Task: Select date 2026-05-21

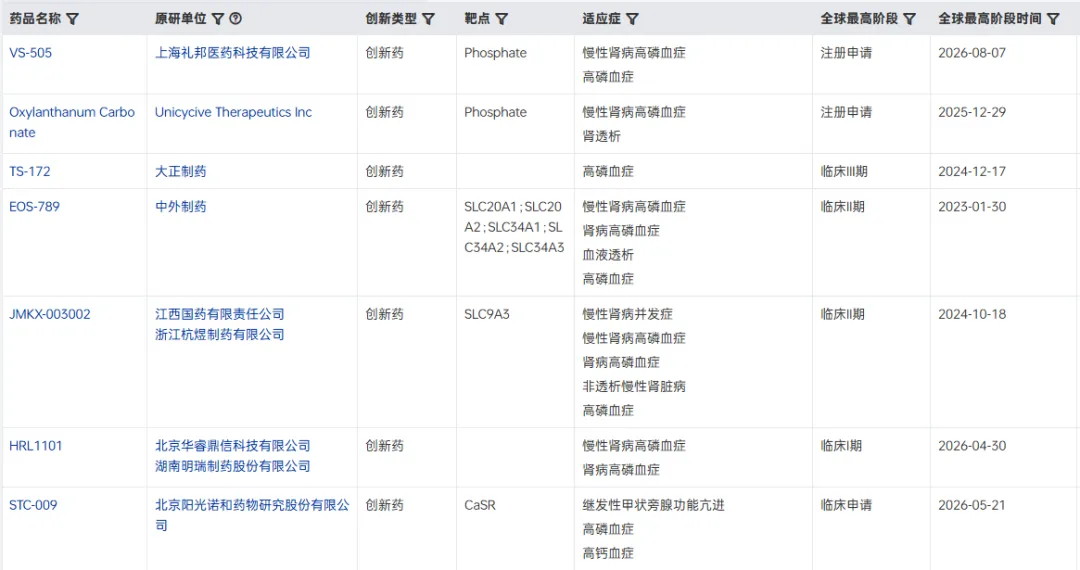Action: (x=972, y=505)
